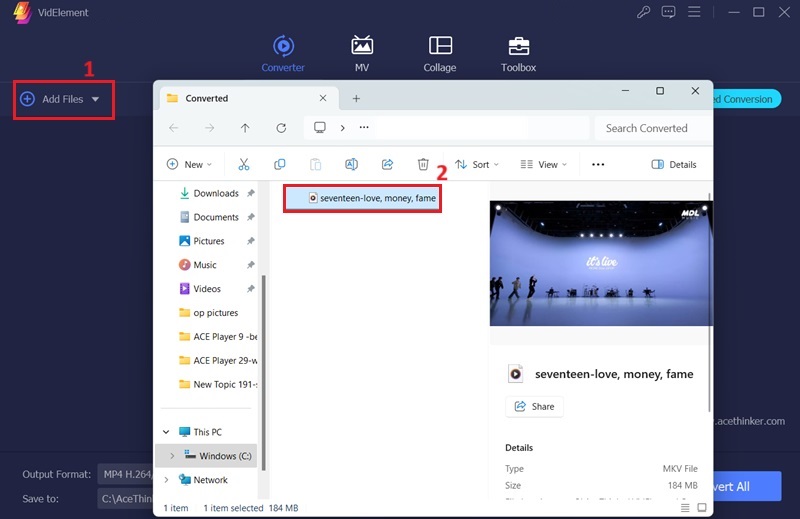Select file seventeen-love, money, fame
Image resolution: width=800 pixels, height=519 pixels.
pyautogui.click(x=363, y=198)
